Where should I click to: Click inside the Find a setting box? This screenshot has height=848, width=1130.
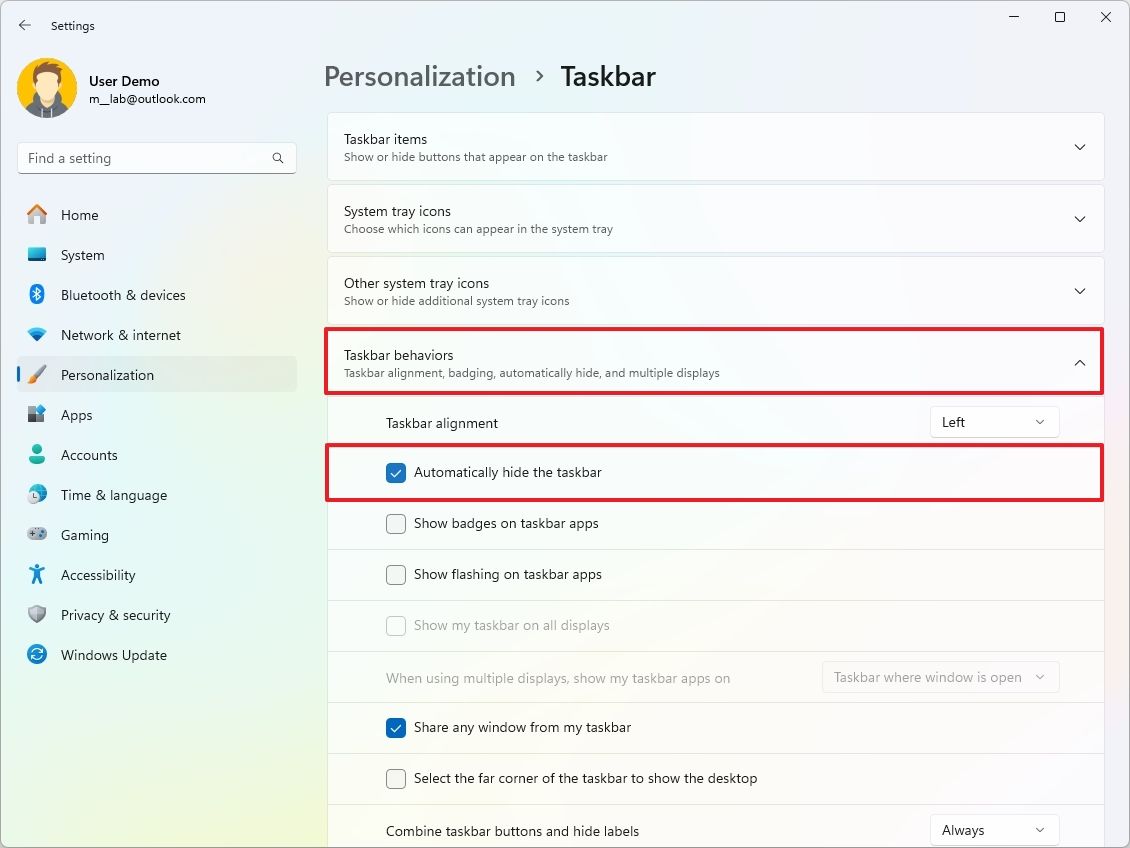pos(150,158)
